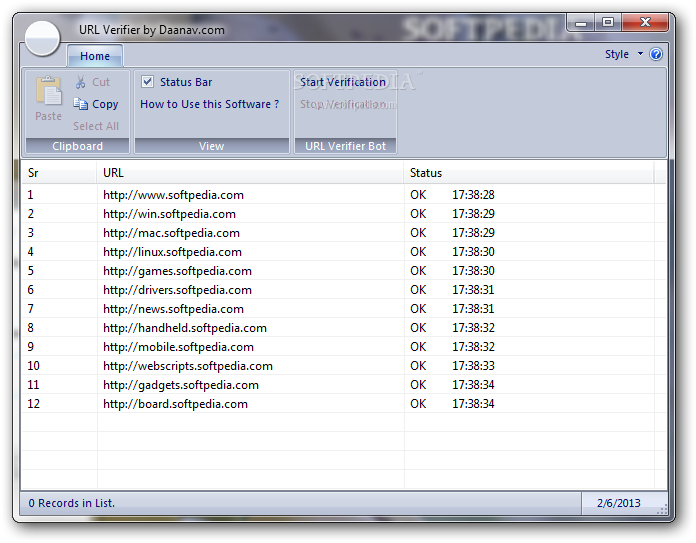Click the Sr column header
696x543 pixels.
(59, 173)
